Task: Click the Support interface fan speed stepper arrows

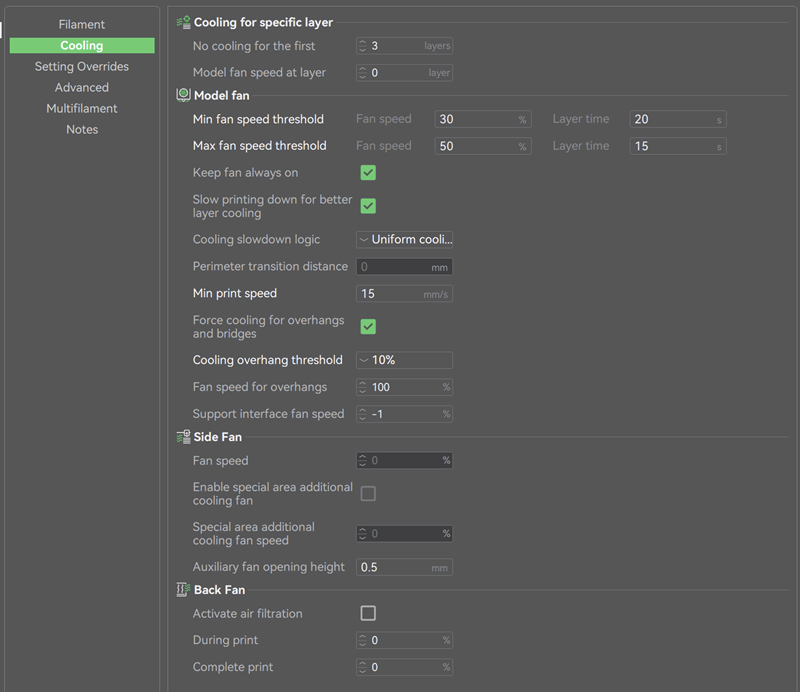Action: [x=363, y=414]
